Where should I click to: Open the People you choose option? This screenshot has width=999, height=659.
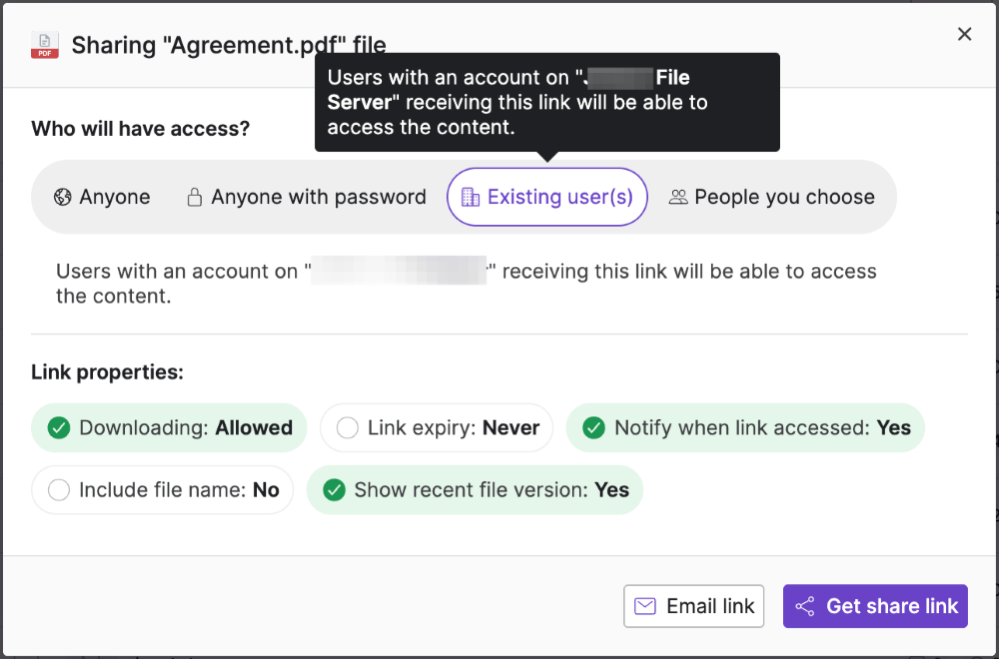774,197
